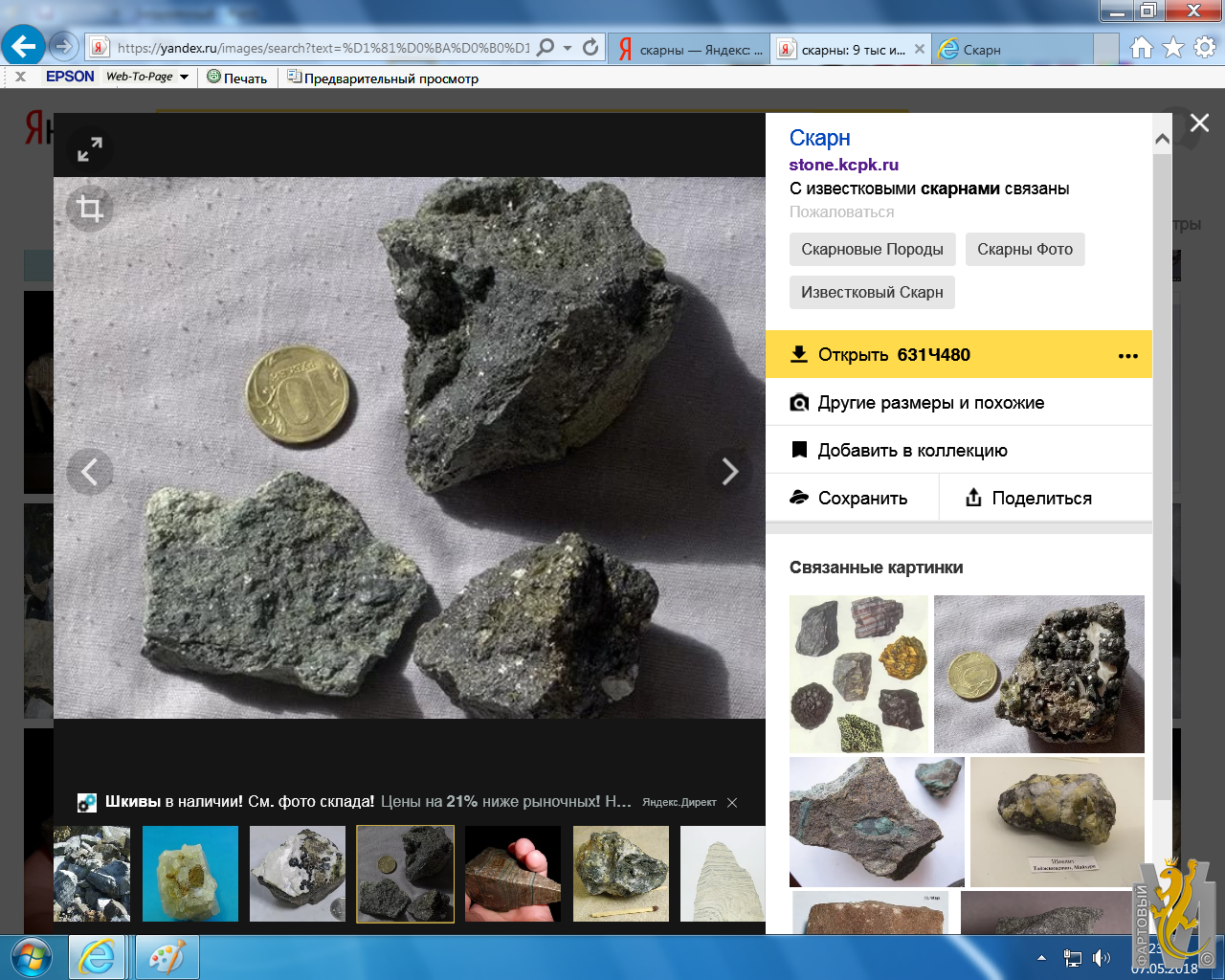Open related image of mineral collection
This screenshot has height=980, width=1225.
pyautogui.click(x=858, y=674)
